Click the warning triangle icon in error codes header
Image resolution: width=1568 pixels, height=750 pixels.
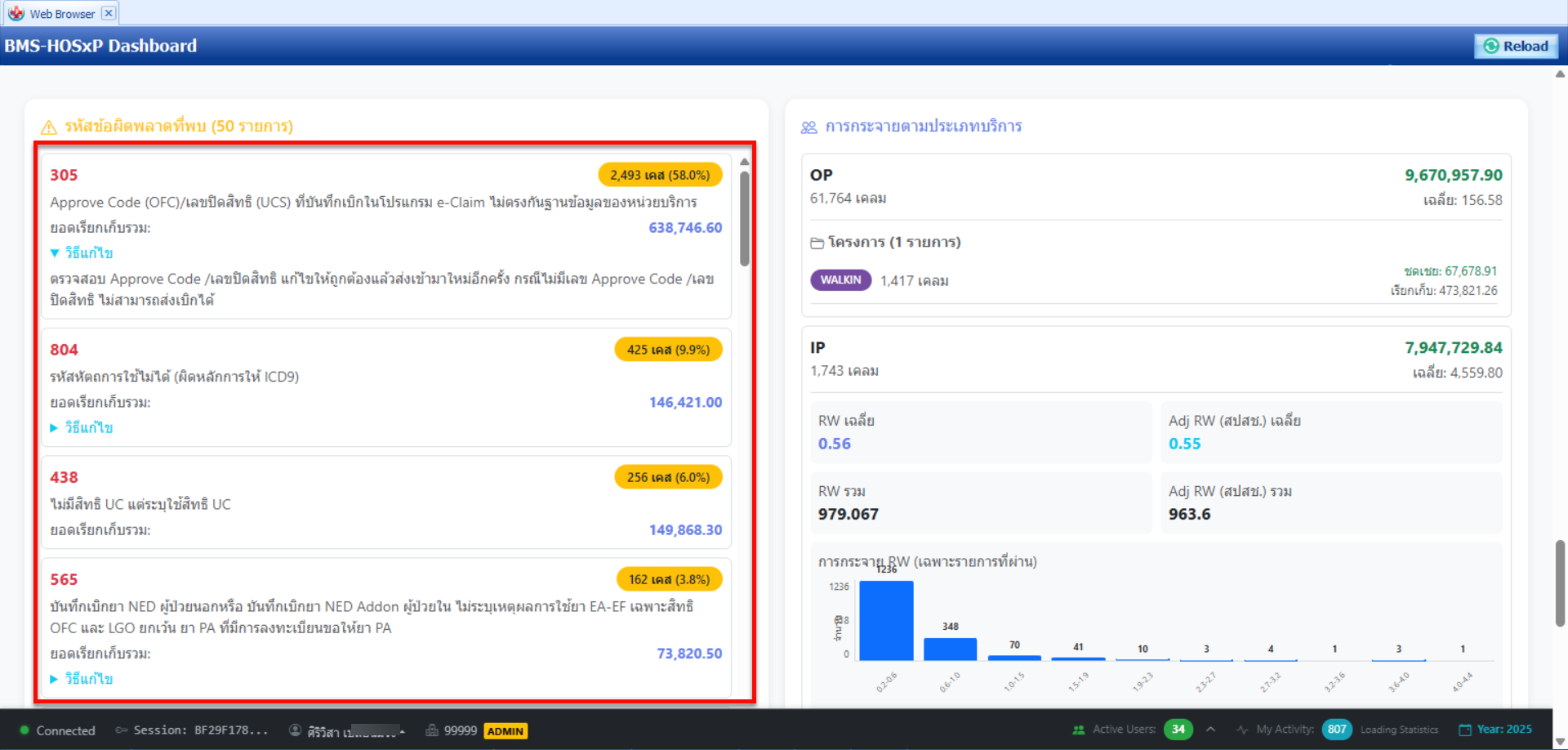[x=49, y=127]
